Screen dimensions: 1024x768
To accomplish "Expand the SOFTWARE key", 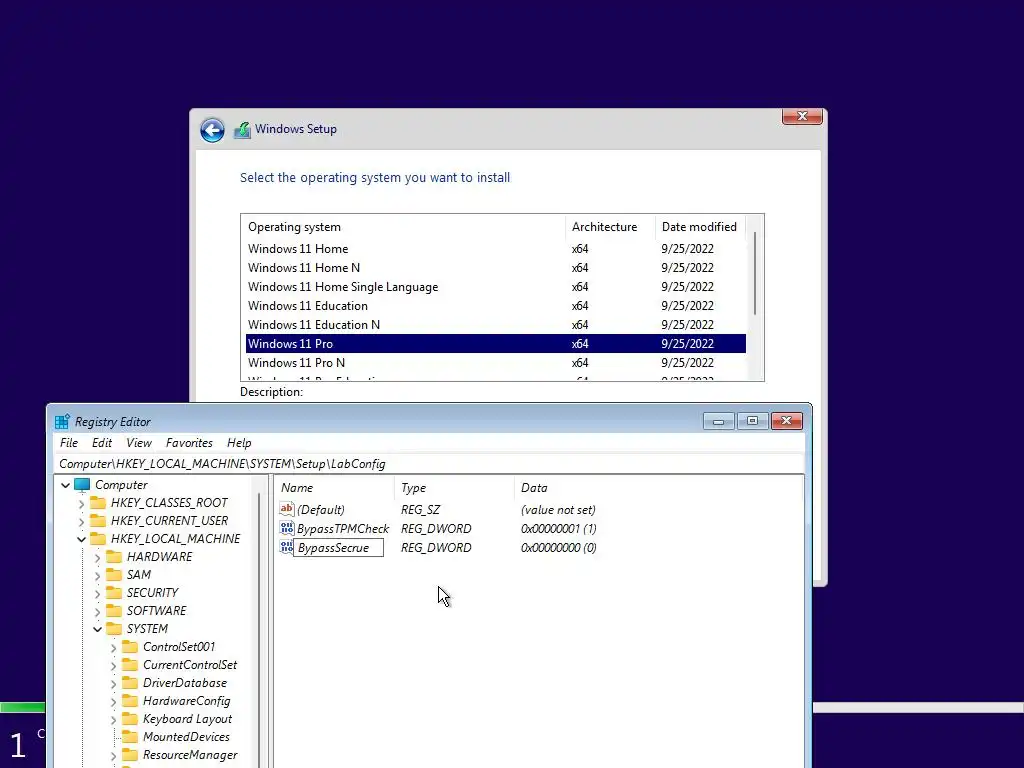I will point(97,611).
